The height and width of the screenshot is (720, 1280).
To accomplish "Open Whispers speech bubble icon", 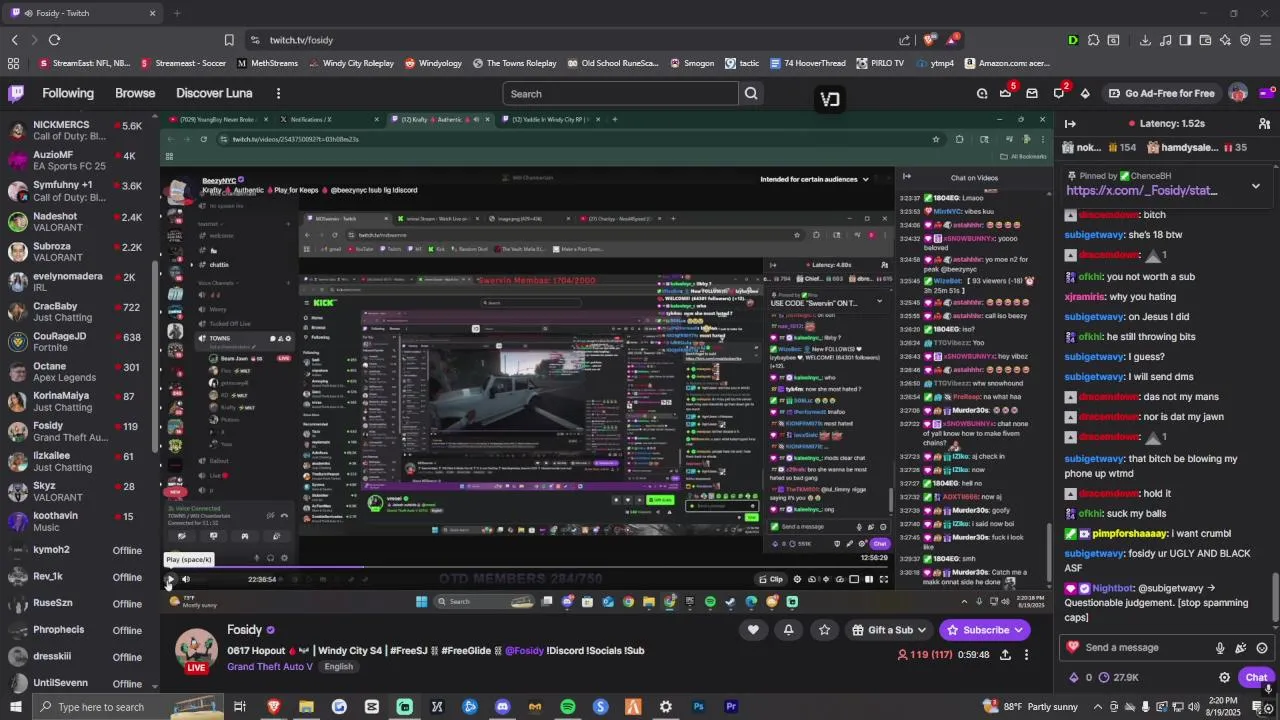I will (x=1059, y=94).
